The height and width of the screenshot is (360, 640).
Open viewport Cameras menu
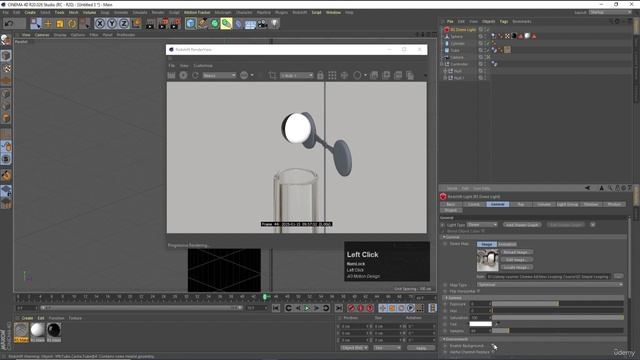pos(42,35)
